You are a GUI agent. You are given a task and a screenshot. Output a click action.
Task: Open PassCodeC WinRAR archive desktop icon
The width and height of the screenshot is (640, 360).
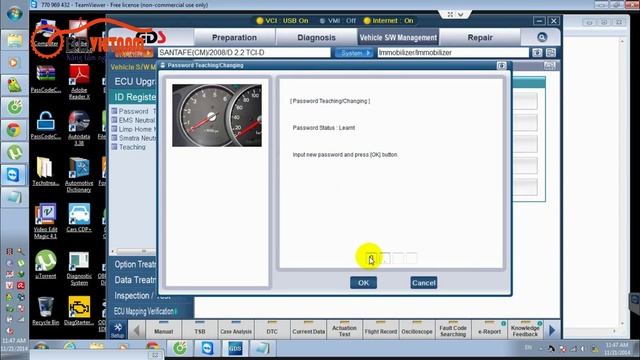point(45,79)
